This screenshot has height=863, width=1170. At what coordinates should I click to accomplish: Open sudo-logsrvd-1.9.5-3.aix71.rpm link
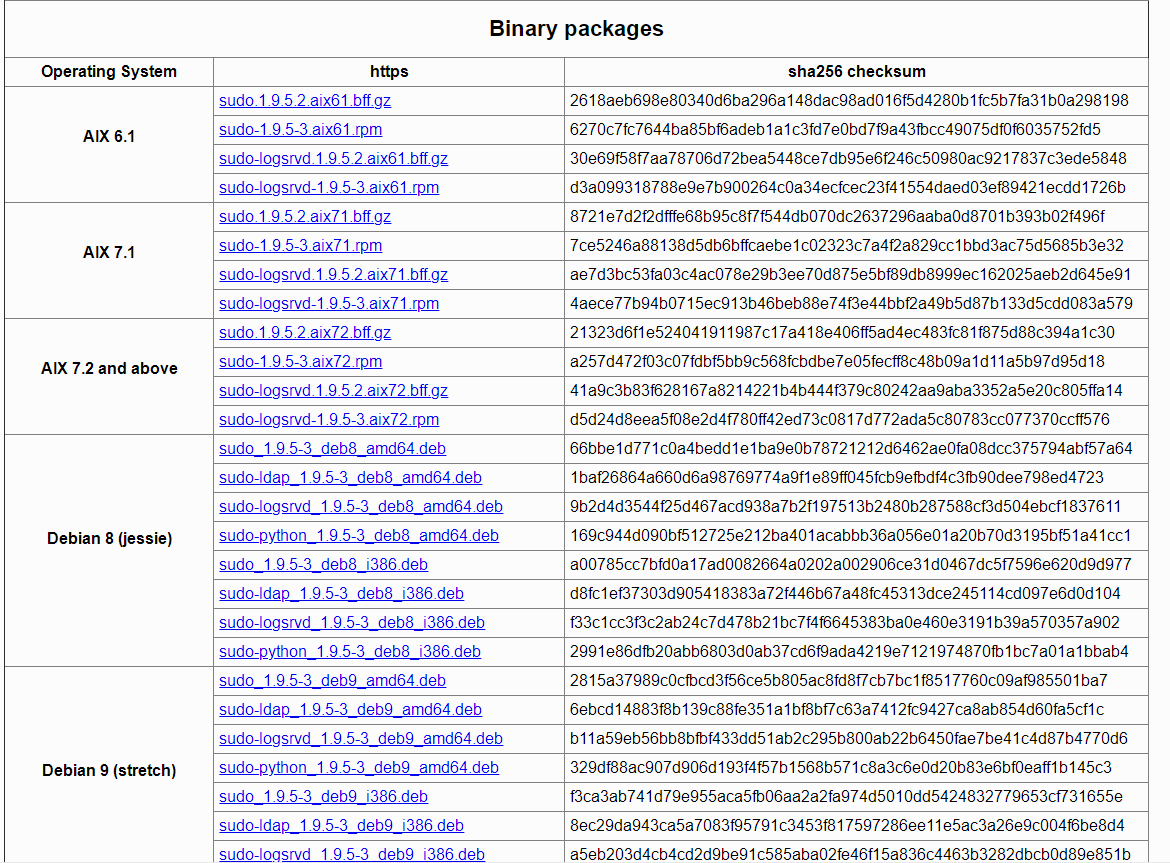329,304
